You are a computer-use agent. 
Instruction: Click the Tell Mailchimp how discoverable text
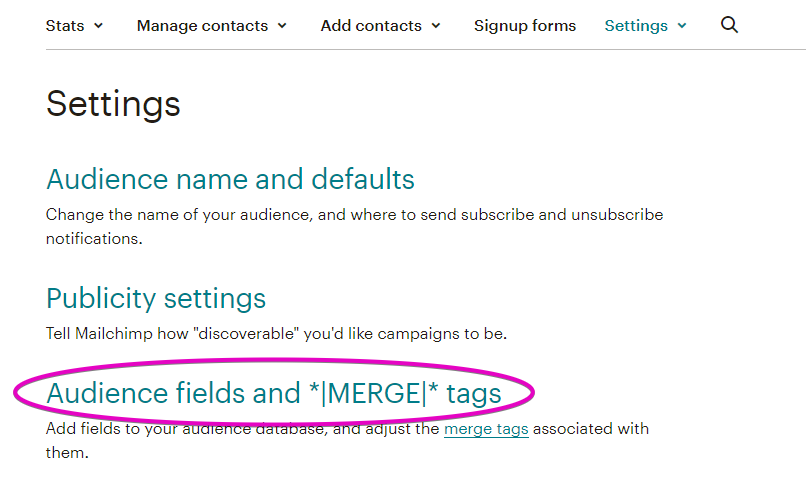click(x=277, y=334)
